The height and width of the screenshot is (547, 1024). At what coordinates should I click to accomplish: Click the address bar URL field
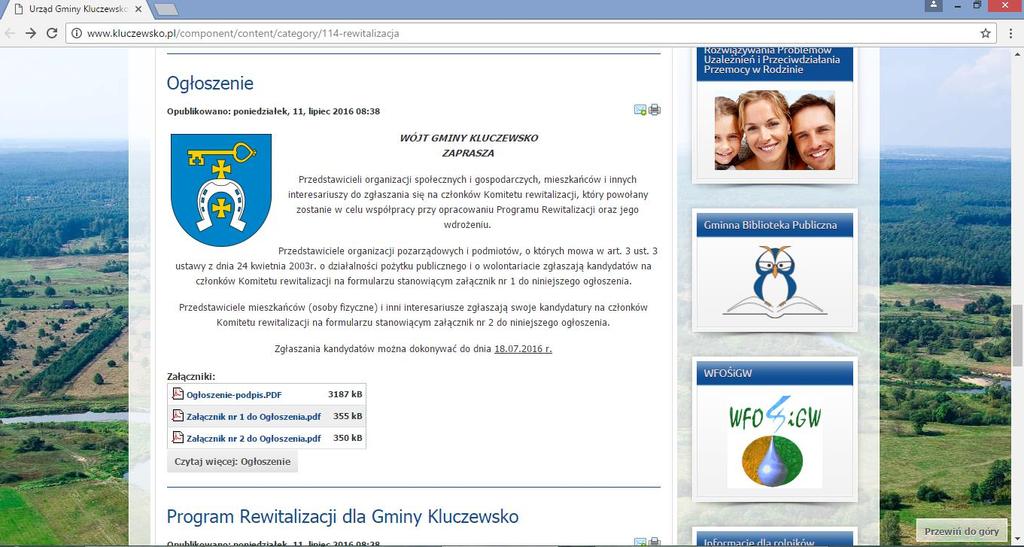(529, 33)
